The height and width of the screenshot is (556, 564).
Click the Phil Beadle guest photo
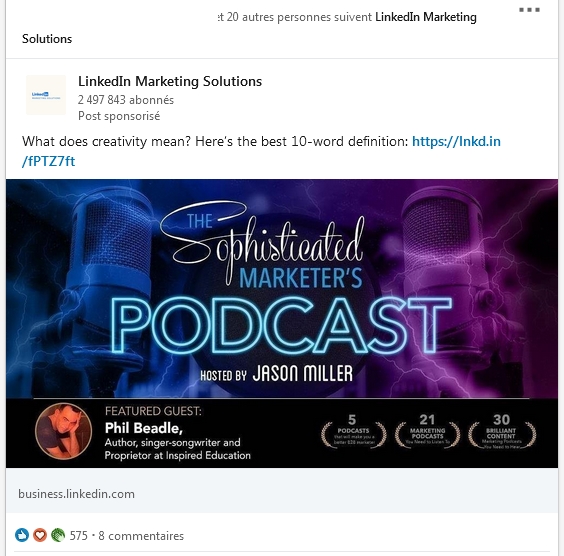63,431
